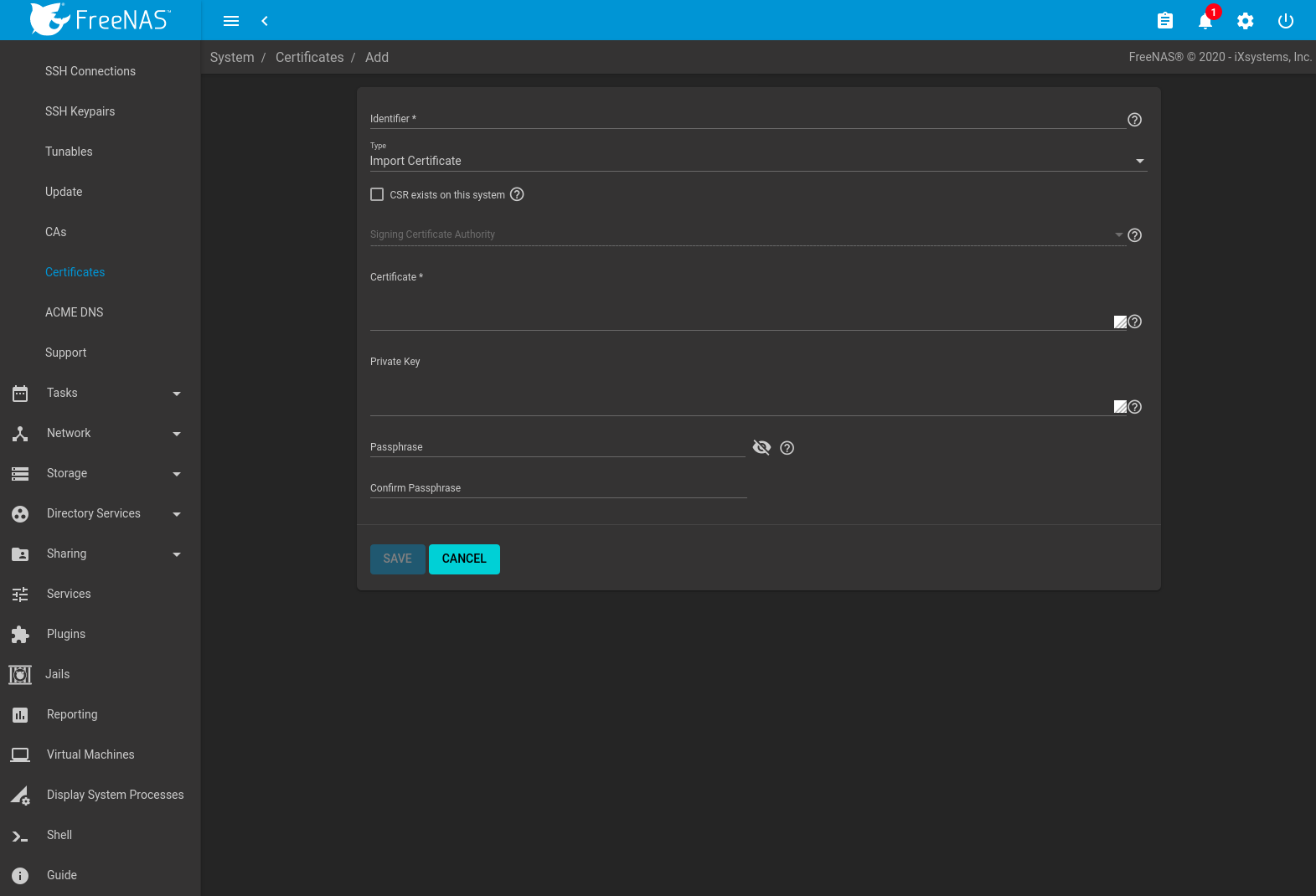Screen dimensions: 1316x896
Task: Click the Certificates breadcrumb link
Action: [309, 57]
